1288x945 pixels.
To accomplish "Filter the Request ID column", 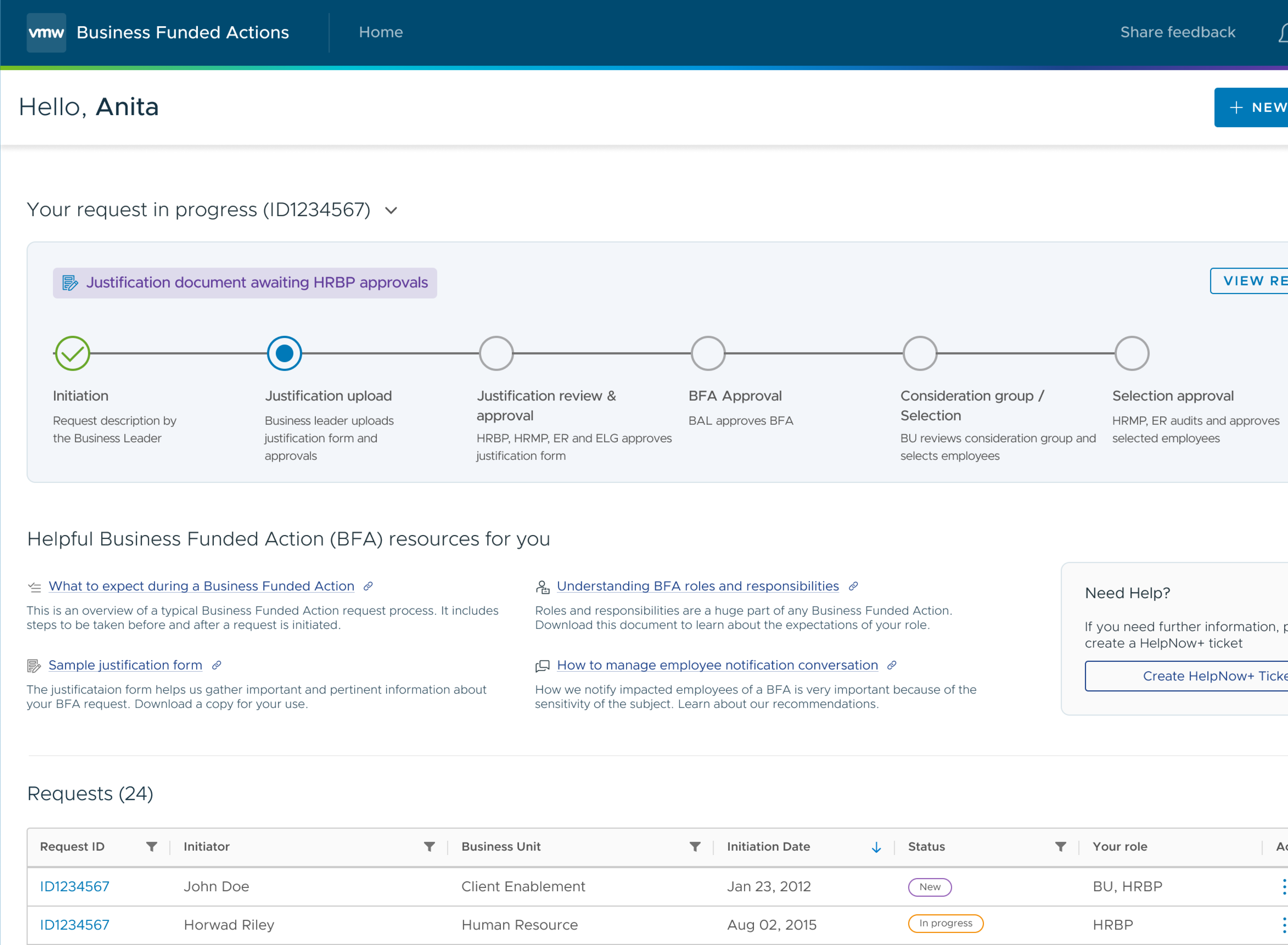I will [x=151, y=847].
